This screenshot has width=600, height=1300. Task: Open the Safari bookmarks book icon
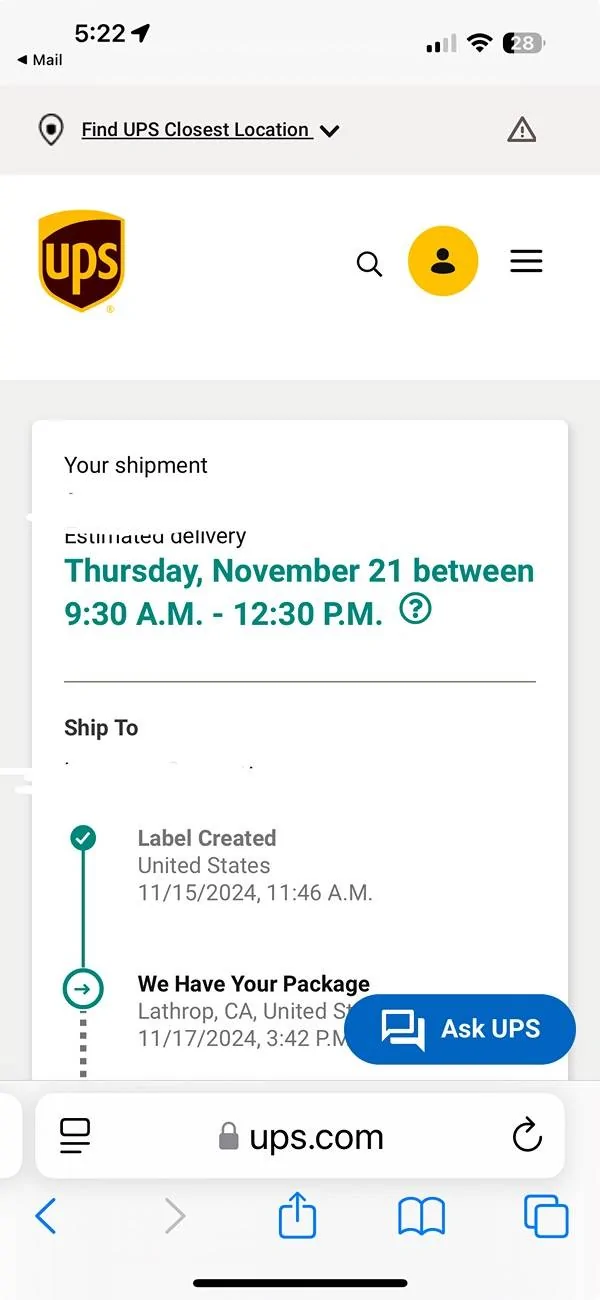[422, 1217]
